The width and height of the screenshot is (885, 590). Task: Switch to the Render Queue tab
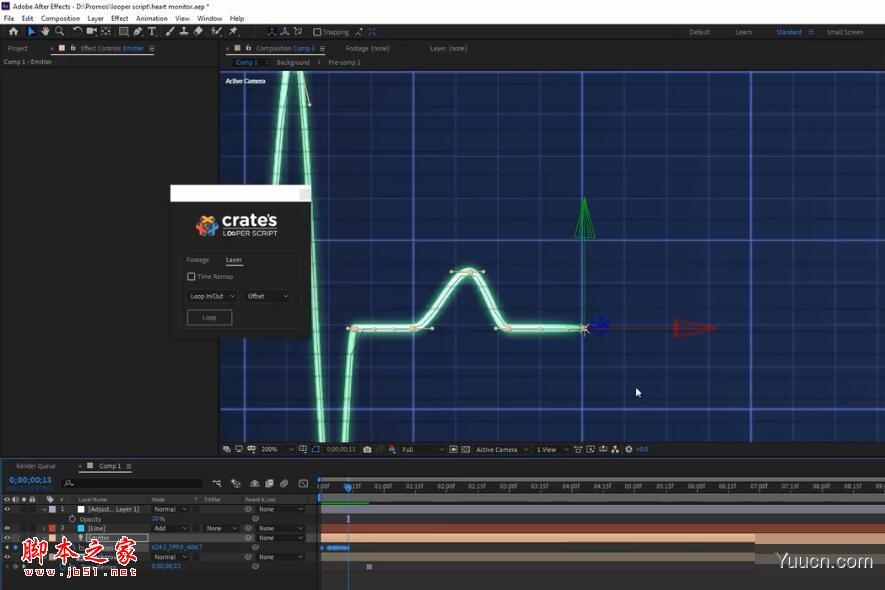(36, 466)
